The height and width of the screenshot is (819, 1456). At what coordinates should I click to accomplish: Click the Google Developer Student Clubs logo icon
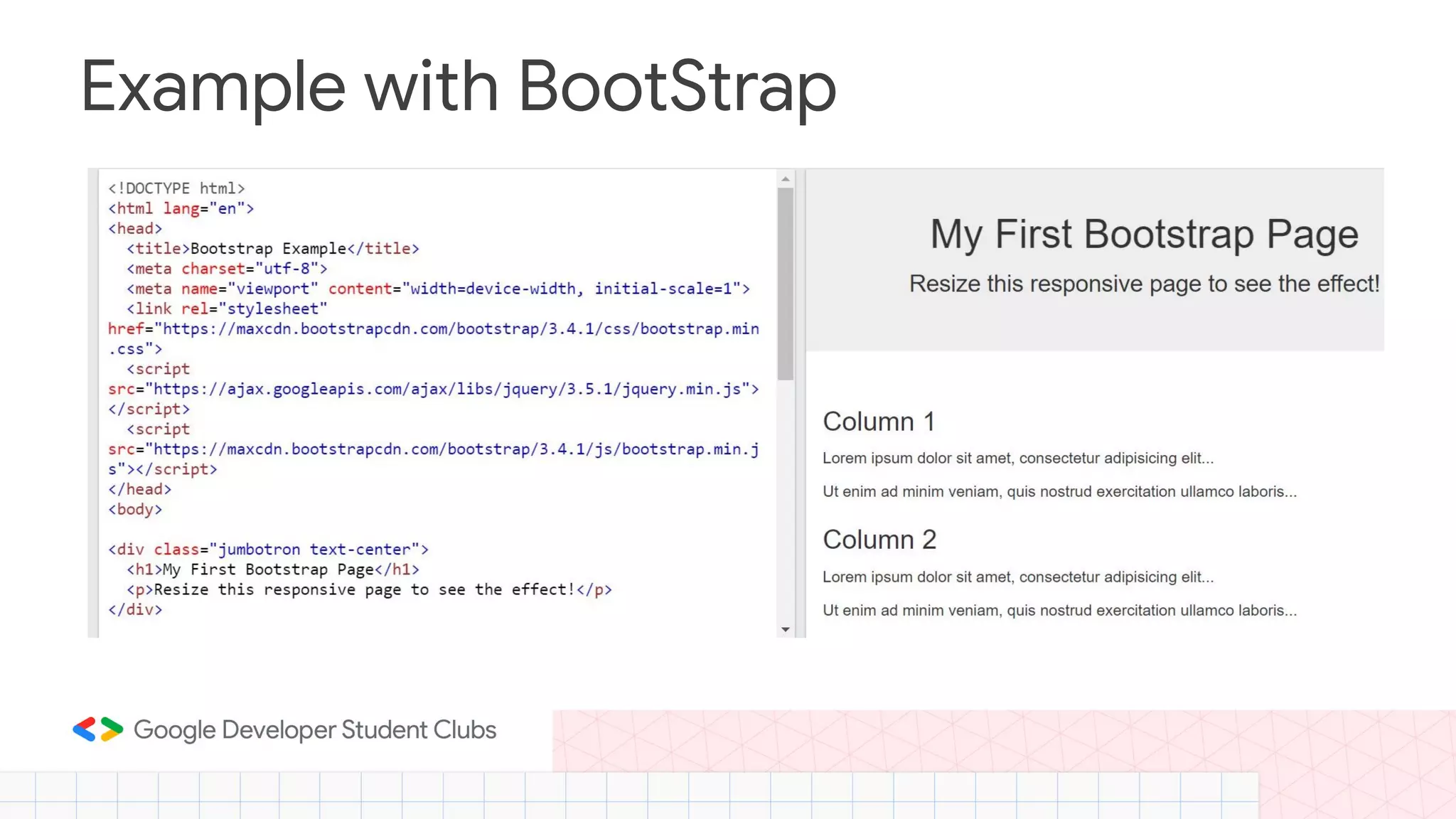click(98, 729)
